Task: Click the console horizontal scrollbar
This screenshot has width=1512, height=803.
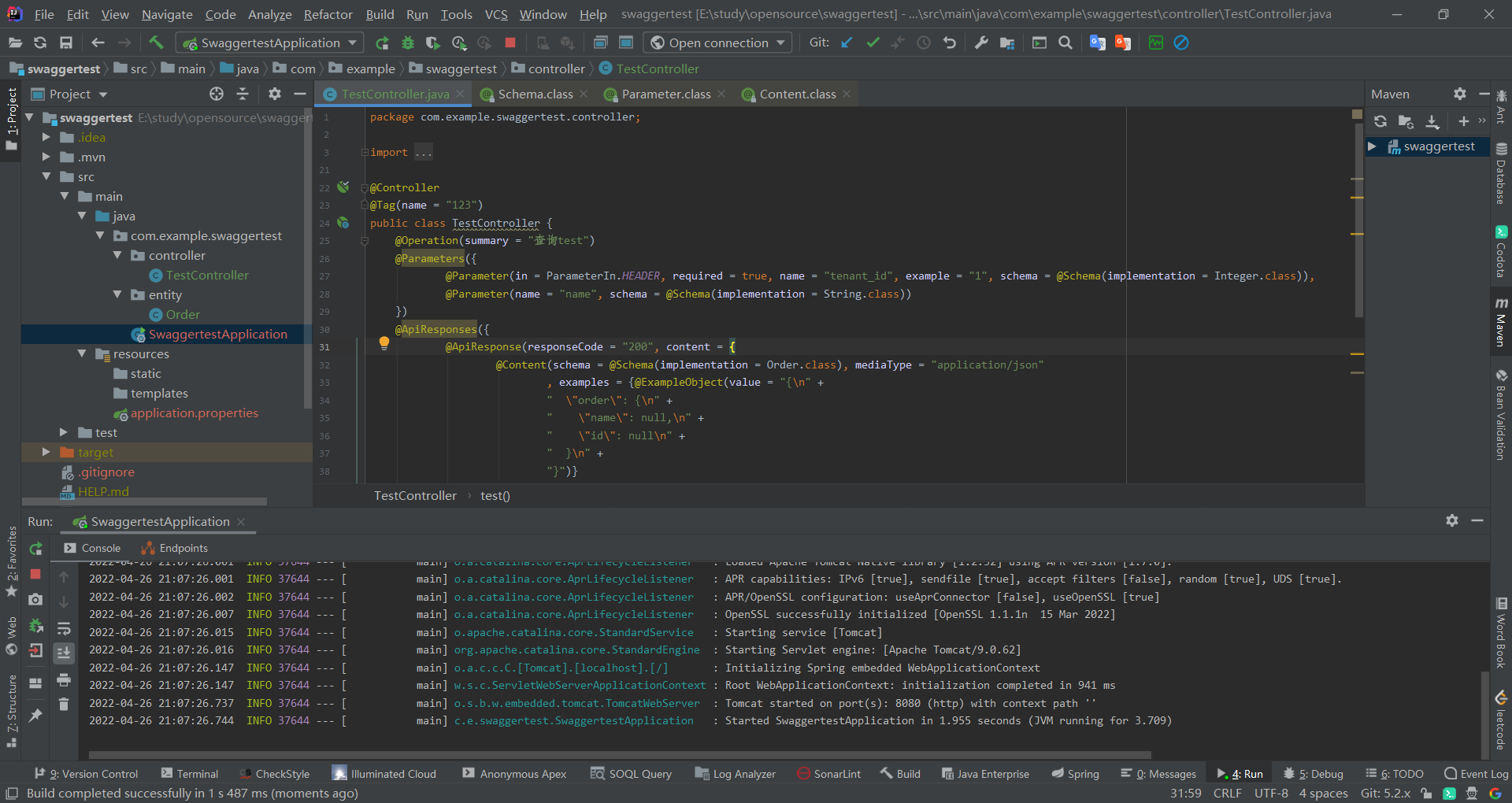Action: (x=619, y=754)
